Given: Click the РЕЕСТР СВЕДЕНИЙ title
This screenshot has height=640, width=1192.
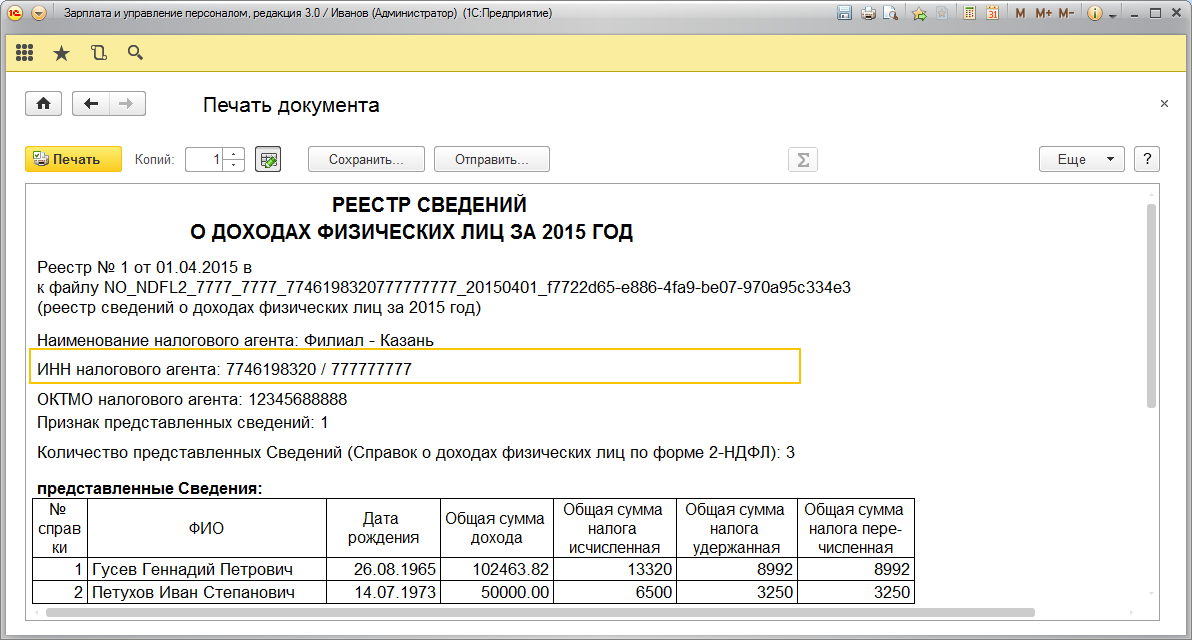Looking at the screenshot, I should point(430,204).
